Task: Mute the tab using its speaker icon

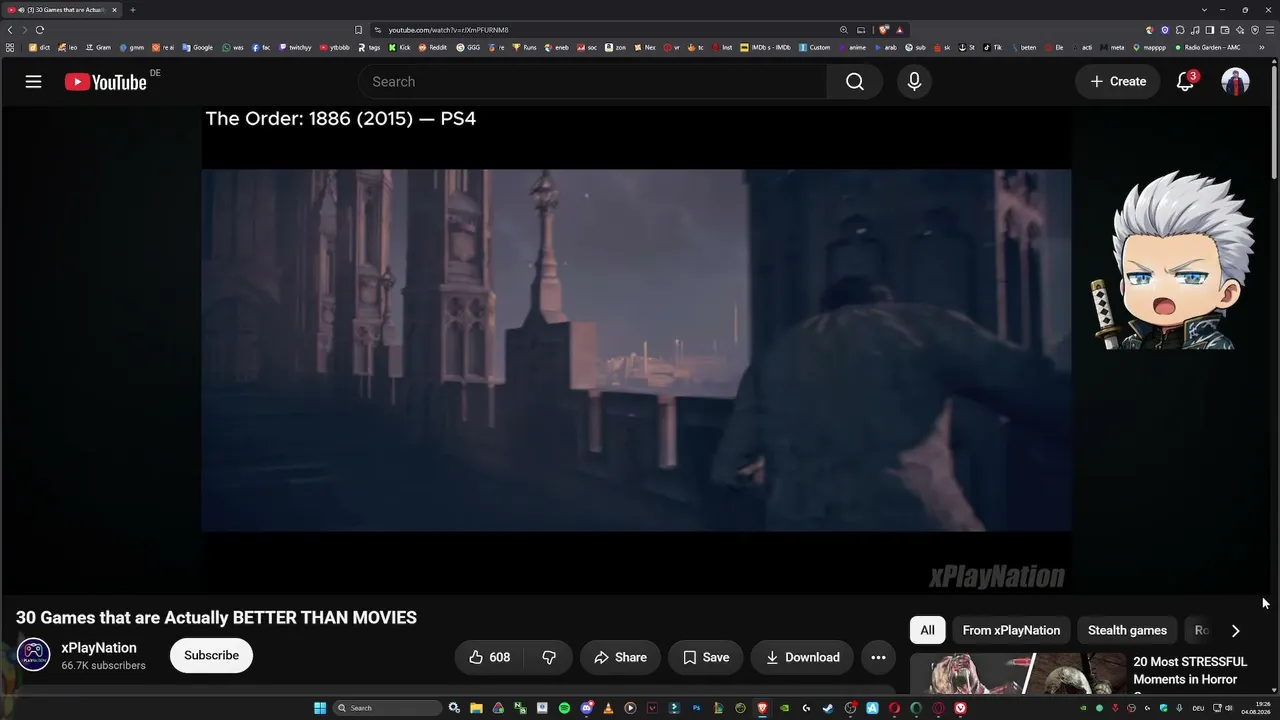Action: tap(21, 10)
